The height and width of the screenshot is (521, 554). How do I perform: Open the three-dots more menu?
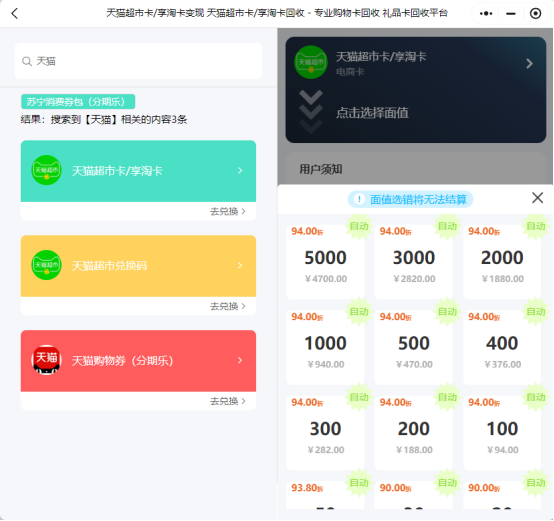coord(486,13)
